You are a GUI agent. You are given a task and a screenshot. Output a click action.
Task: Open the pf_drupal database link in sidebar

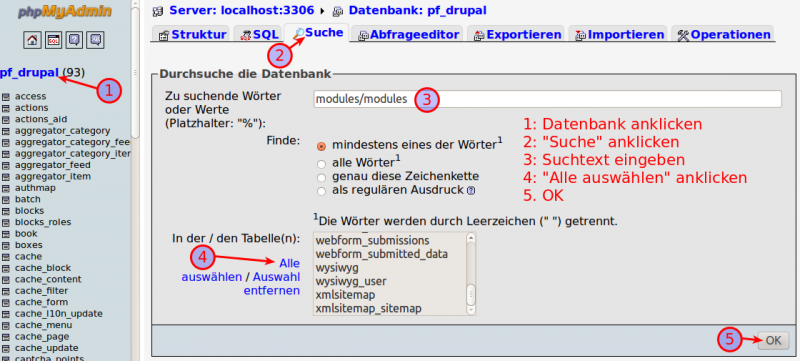click(29, 72)
